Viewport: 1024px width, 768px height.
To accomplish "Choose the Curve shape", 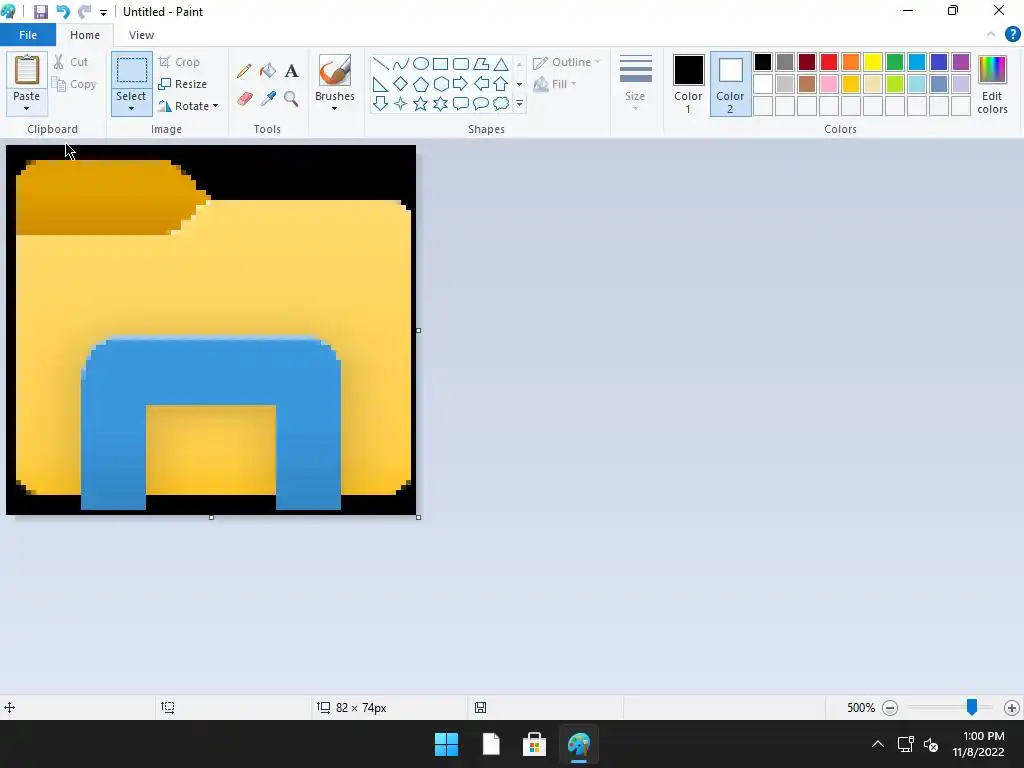I will coord(401,63).
